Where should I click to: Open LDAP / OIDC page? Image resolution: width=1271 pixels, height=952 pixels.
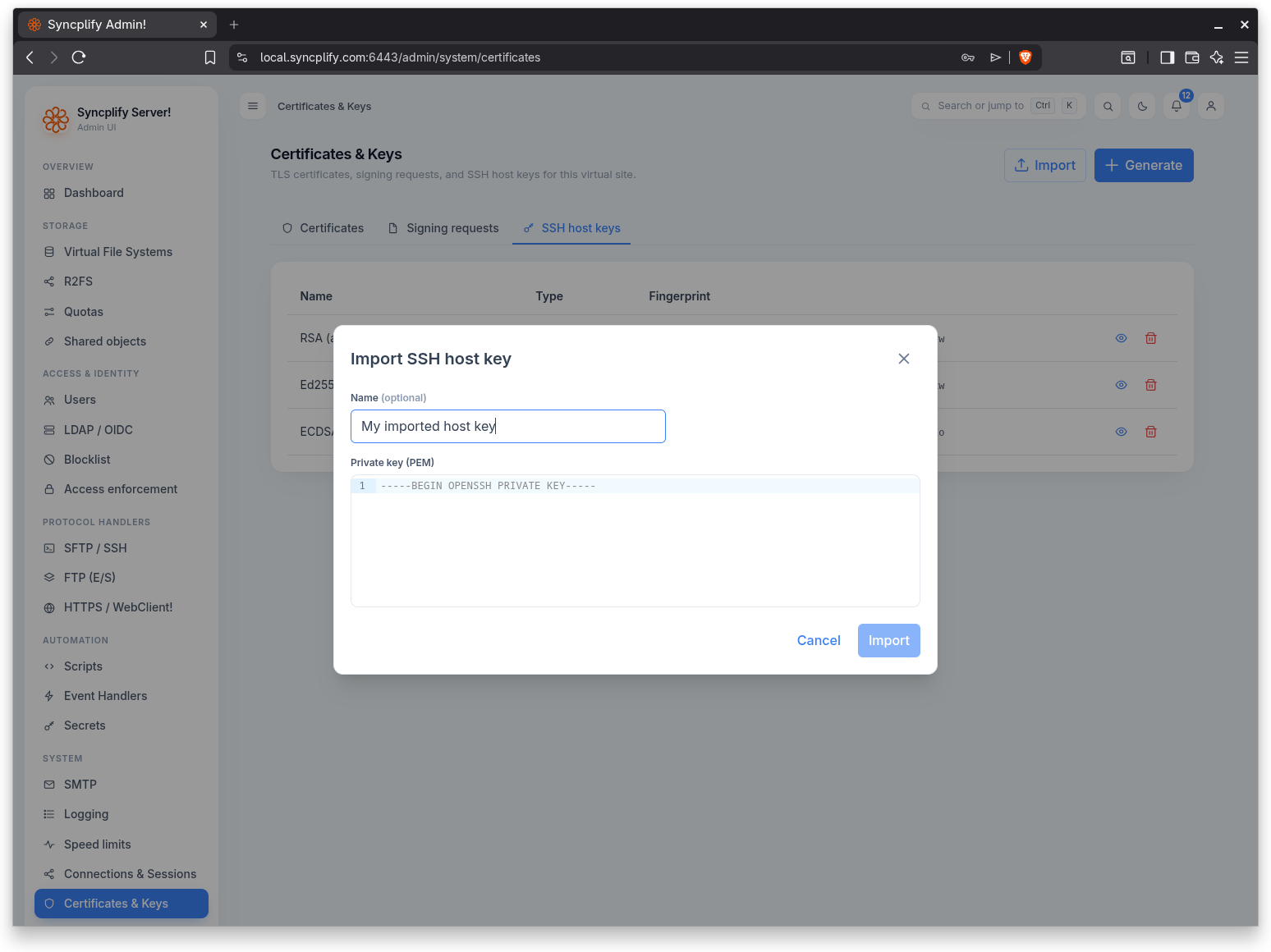coord(122,430)
